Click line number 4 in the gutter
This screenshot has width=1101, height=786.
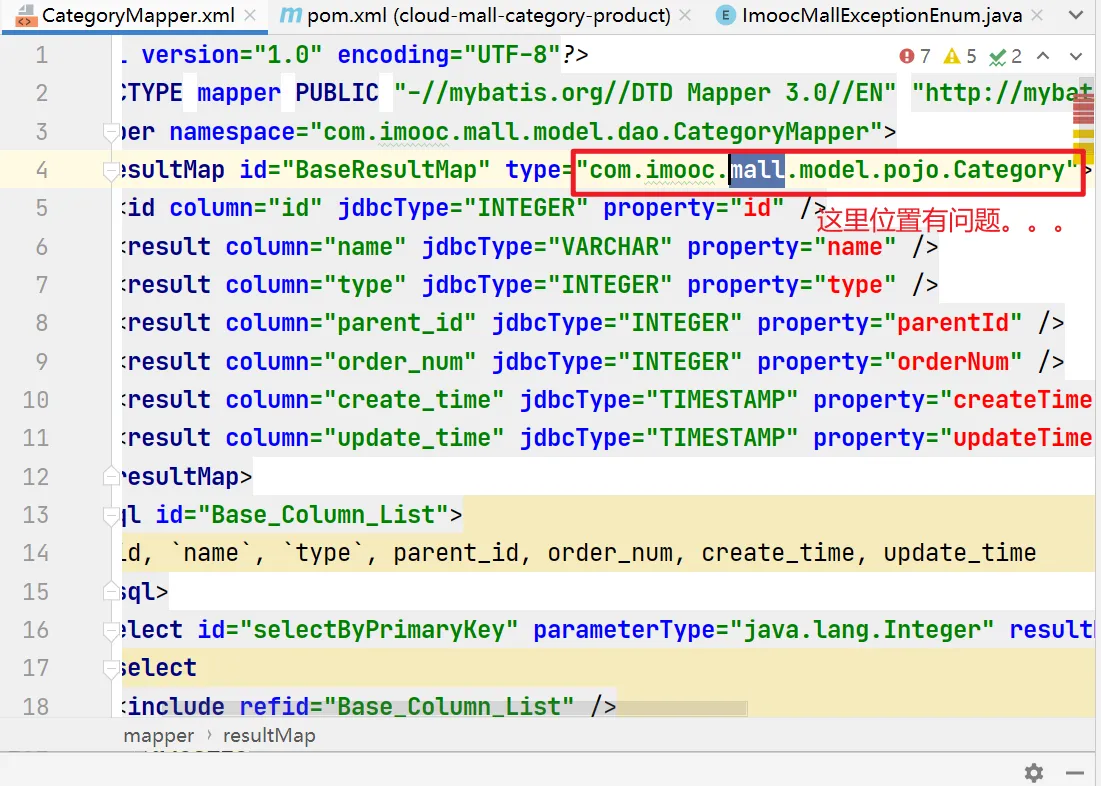tap(42, 170)
